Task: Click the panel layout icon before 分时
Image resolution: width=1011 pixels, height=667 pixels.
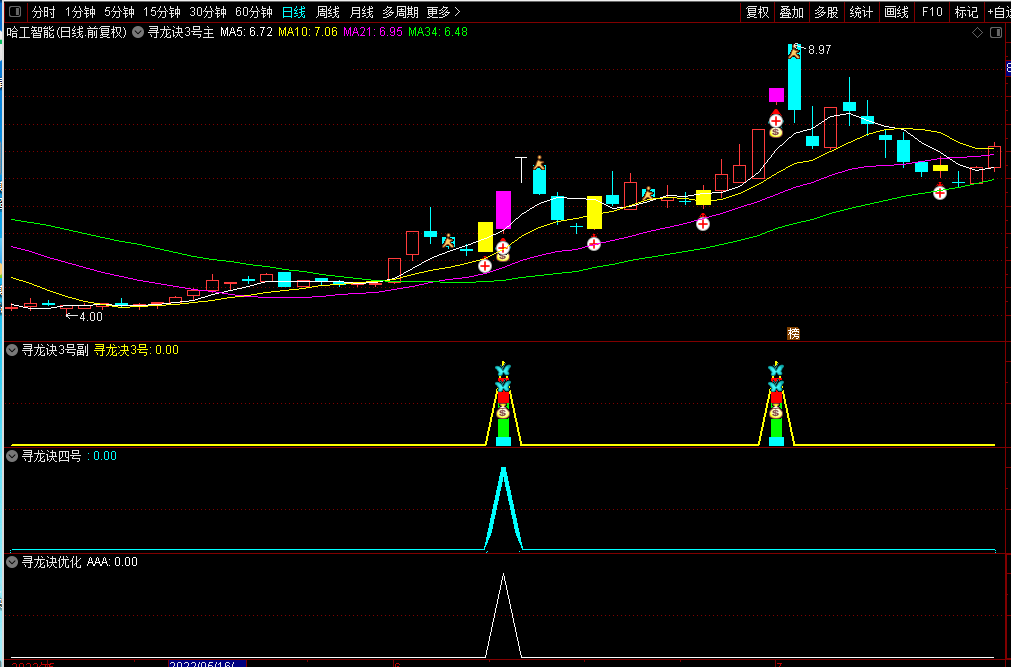Action: (15, 12)
